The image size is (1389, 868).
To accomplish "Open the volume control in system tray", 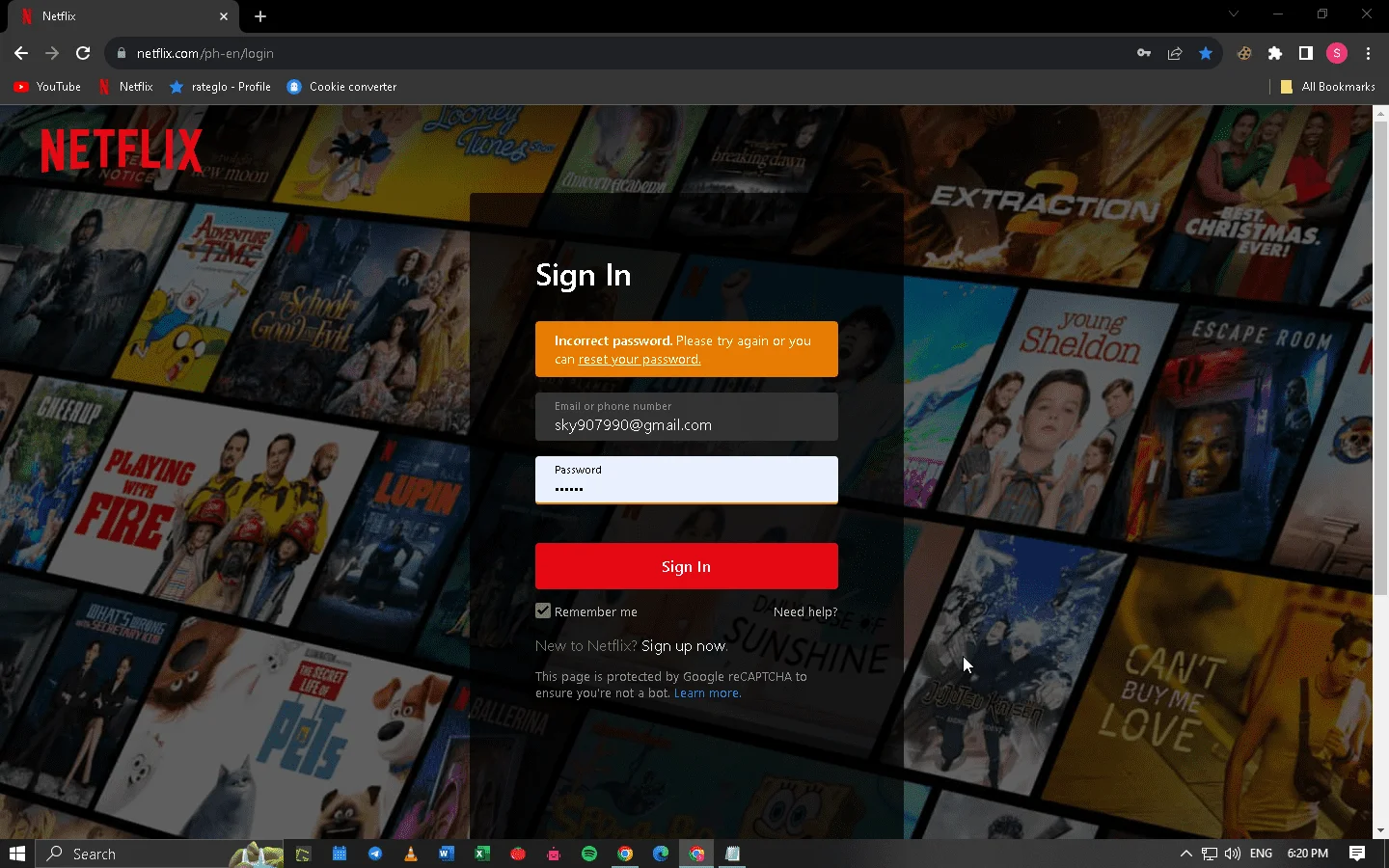I will click(1233, 854).
